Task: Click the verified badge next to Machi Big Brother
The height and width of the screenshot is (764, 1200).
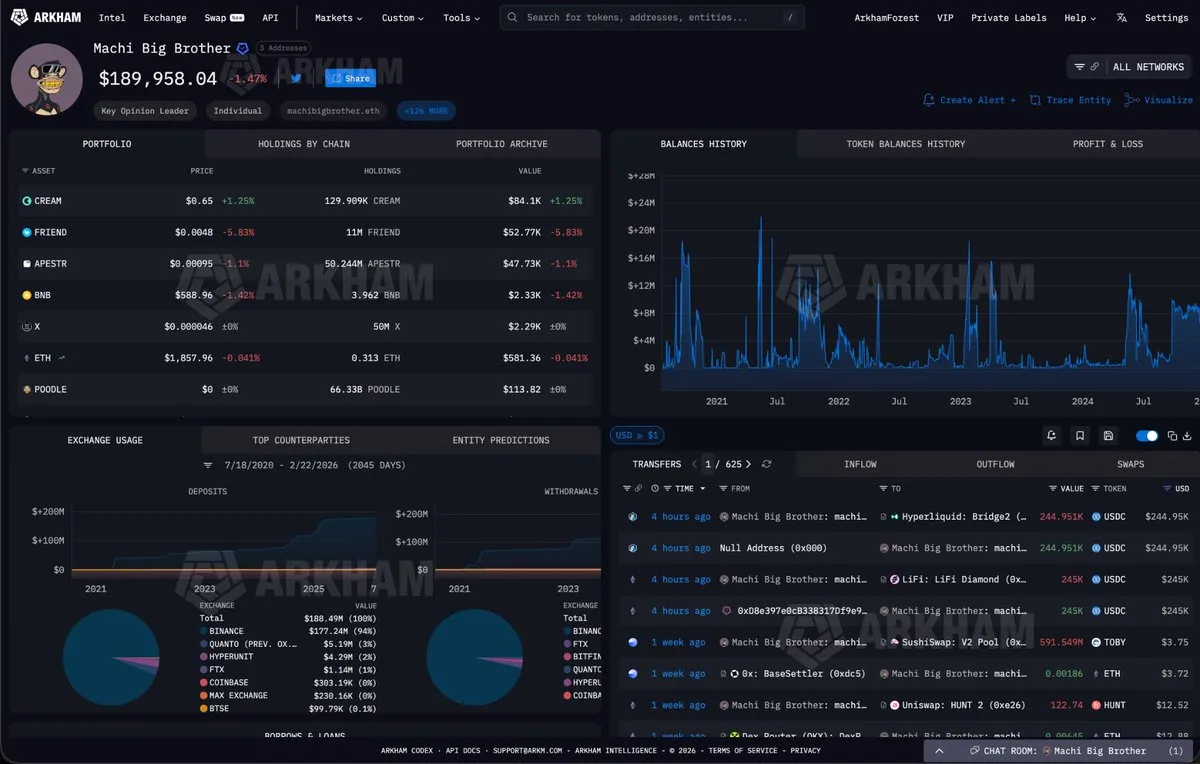Action: click(242, 48)
